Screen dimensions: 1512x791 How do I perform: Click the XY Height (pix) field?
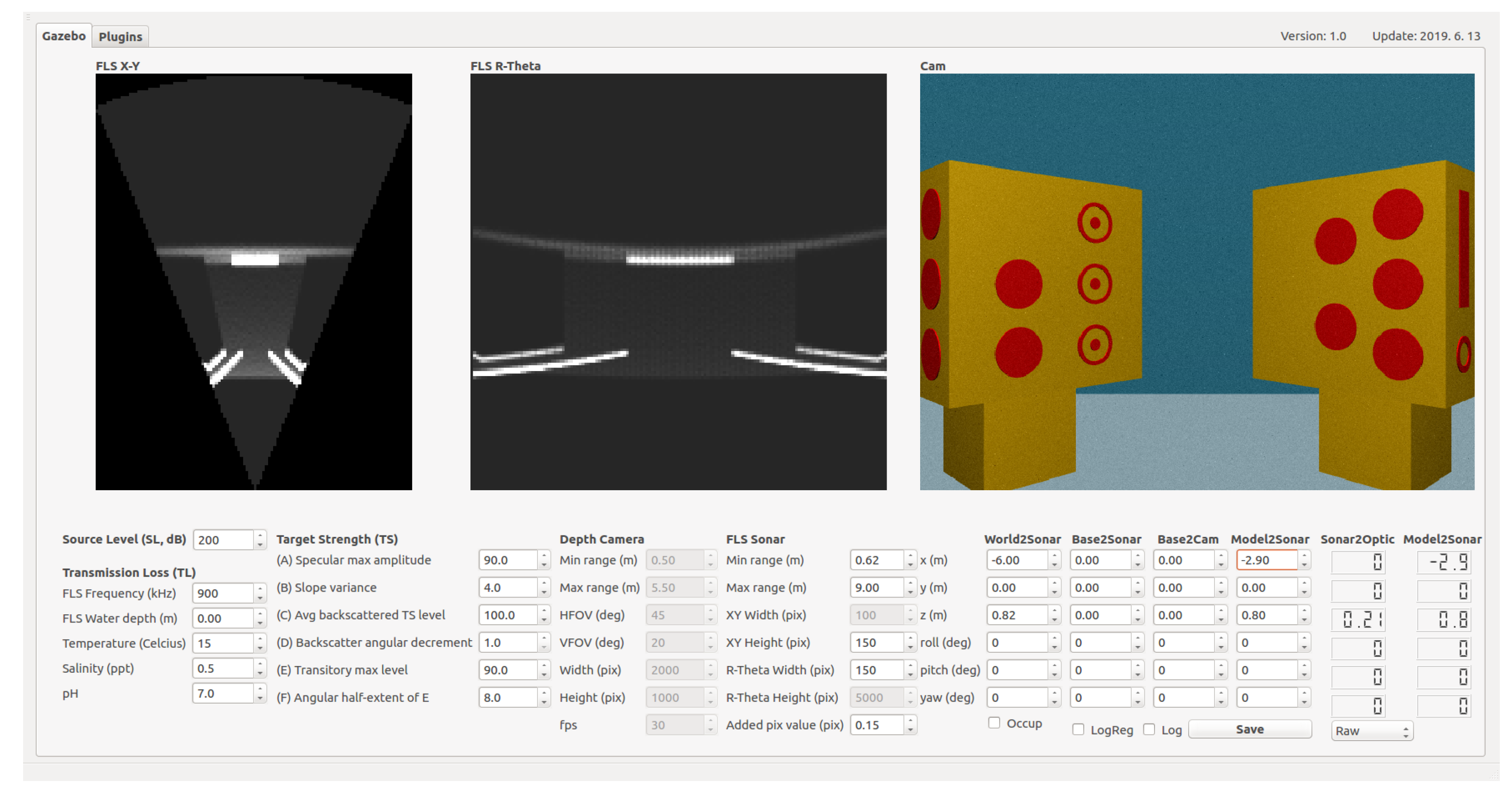click(878, 642)
